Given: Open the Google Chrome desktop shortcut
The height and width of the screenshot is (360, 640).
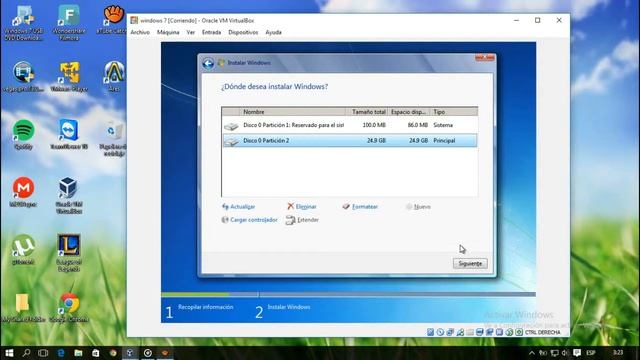Looking at the screenshot, I should [x=69, y=308].
